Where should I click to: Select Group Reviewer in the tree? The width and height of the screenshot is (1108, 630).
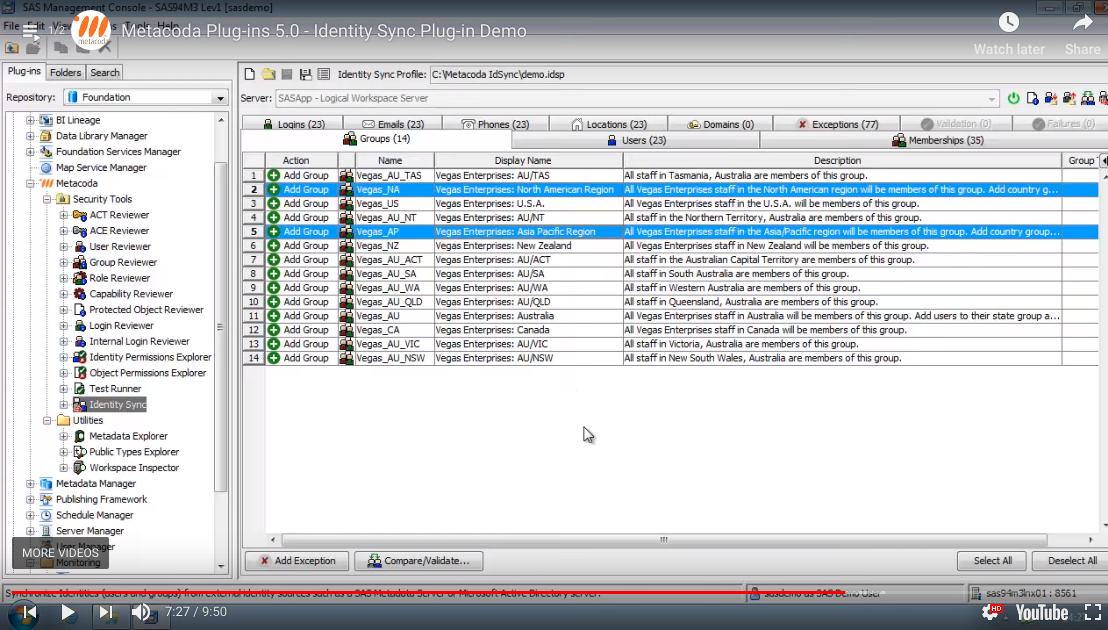pos(122,262)
